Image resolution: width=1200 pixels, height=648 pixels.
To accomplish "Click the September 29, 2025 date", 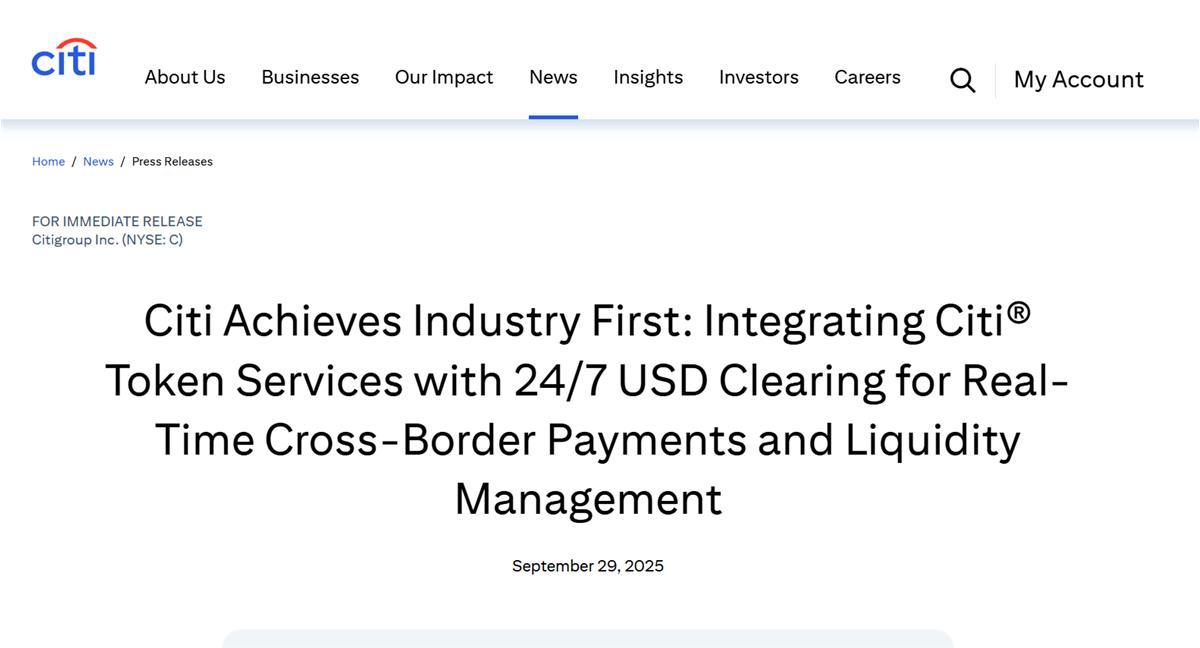I will pos(588,566).
